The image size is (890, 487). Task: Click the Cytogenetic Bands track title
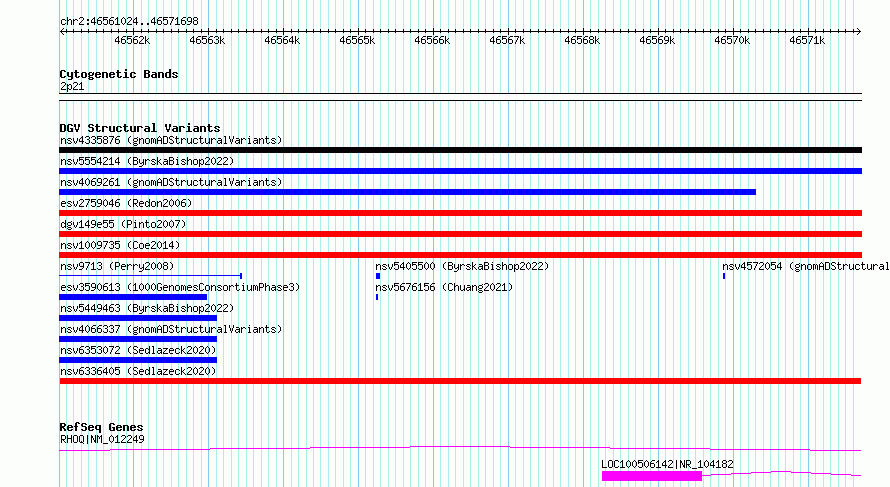click(x=119, y=74)
